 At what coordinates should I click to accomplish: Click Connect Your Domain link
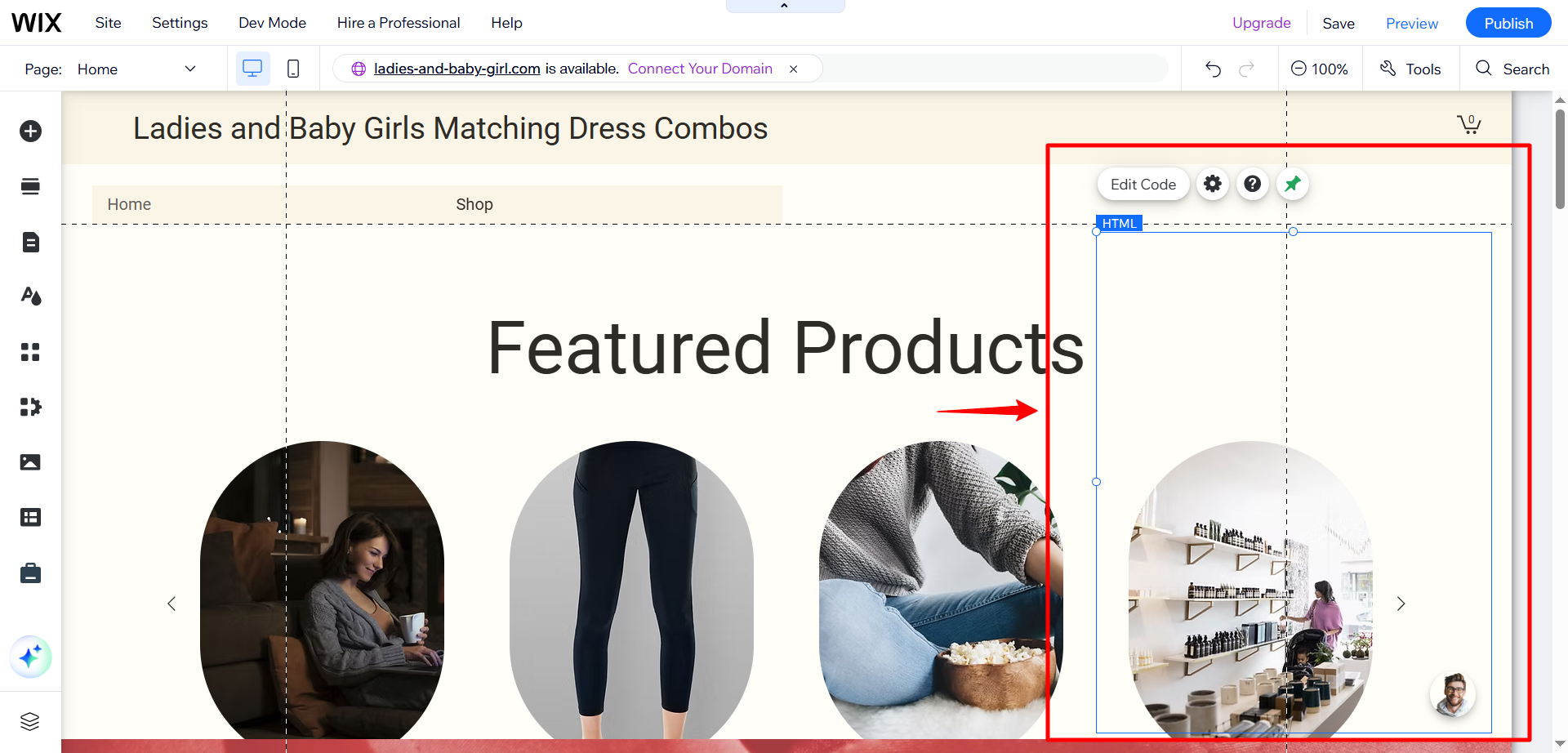pos(700,69)
